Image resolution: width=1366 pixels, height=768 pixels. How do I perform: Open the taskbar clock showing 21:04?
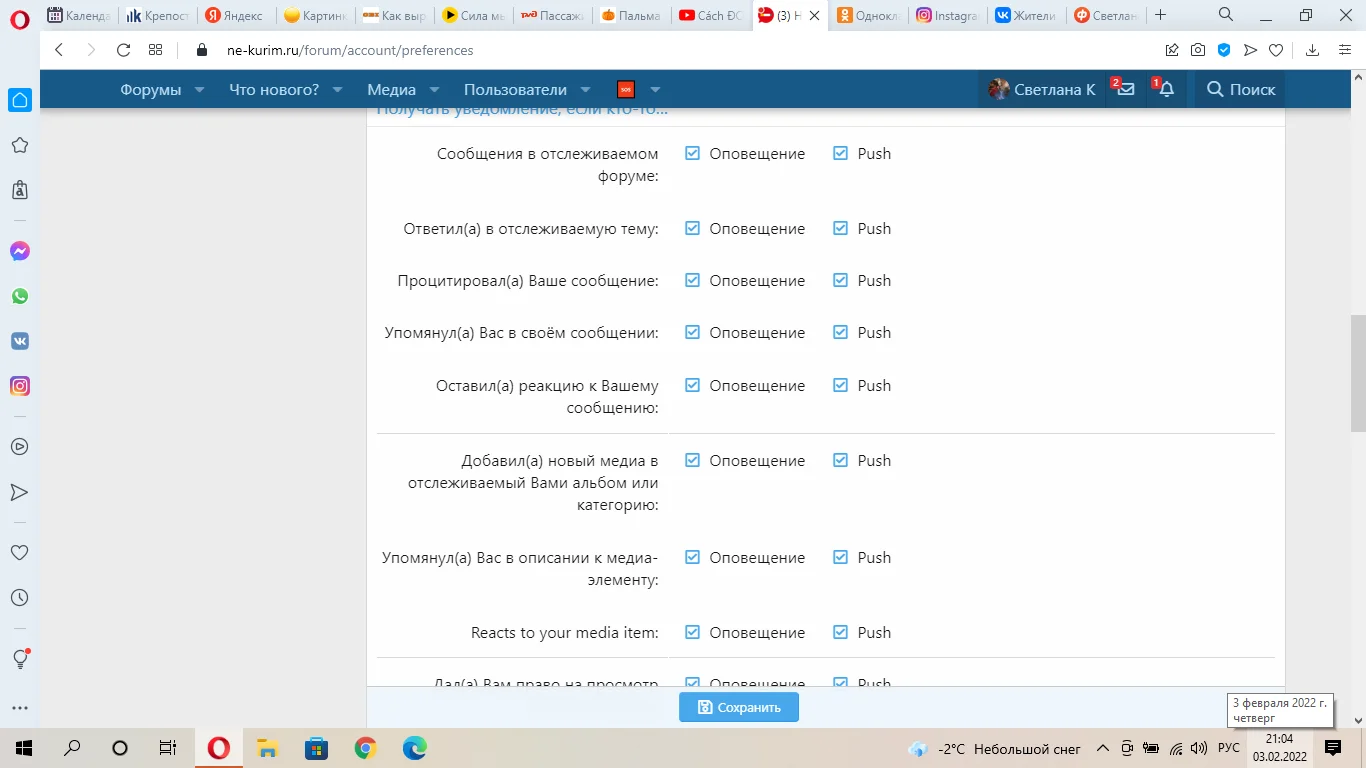(x=1279, y=747)
